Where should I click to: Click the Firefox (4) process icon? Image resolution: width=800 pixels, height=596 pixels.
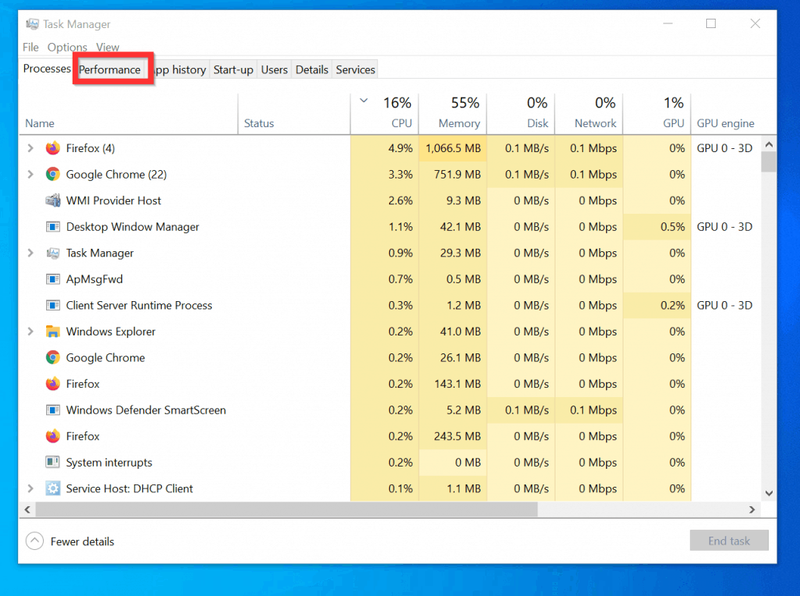pos(53,148)
